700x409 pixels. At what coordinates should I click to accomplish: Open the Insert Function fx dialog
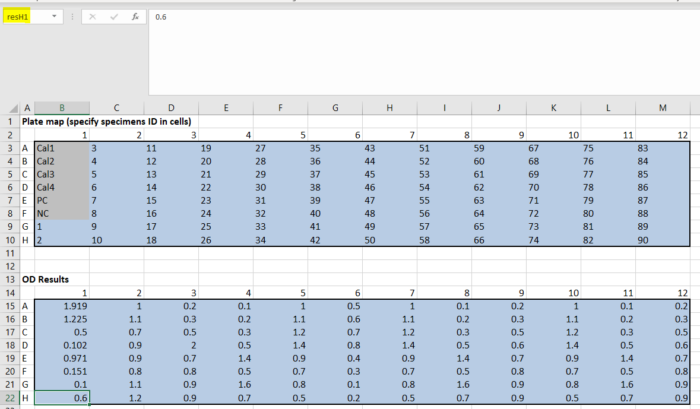click(135, 17)
